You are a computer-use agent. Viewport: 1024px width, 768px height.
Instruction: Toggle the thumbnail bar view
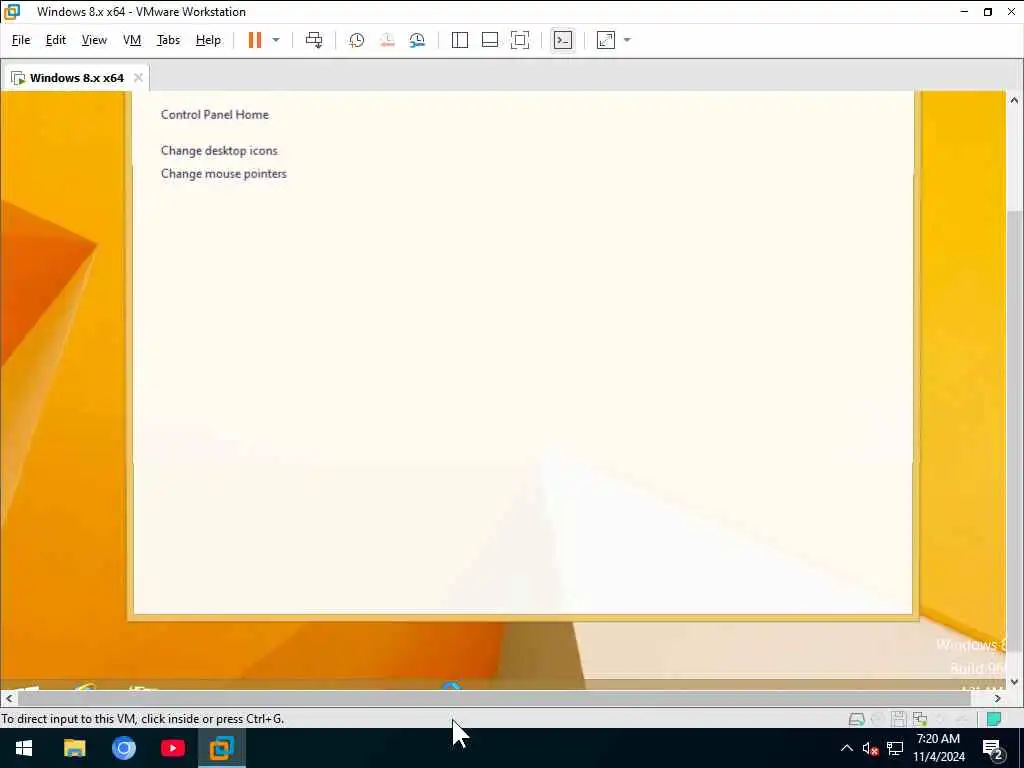coord(490,40)
